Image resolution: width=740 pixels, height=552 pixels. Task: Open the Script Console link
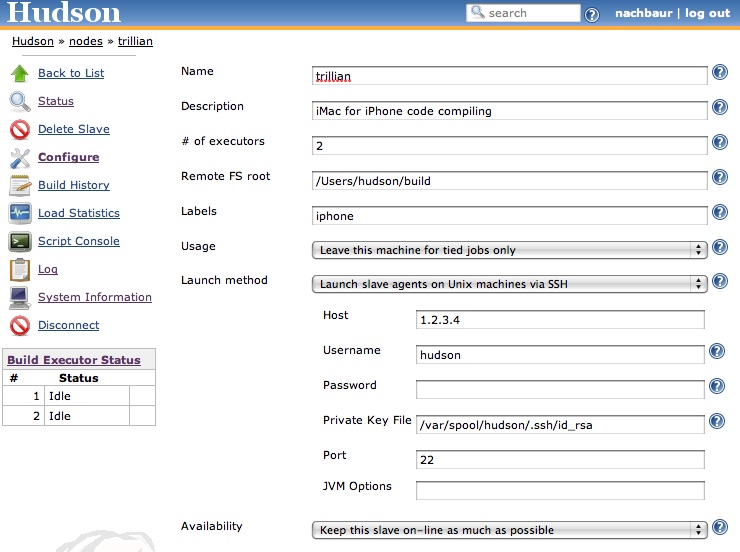click(x=79, y=241)
